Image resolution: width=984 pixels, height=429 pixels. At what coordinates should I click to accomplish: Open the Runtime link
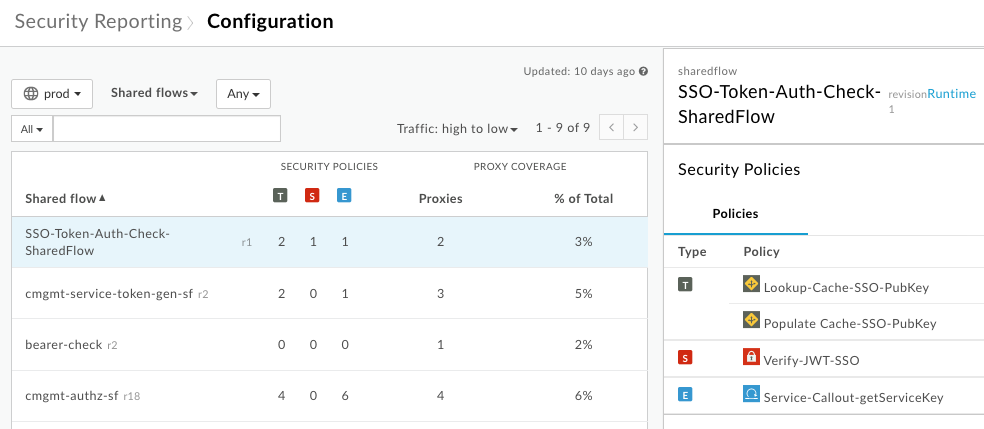[x=951, y=94]
